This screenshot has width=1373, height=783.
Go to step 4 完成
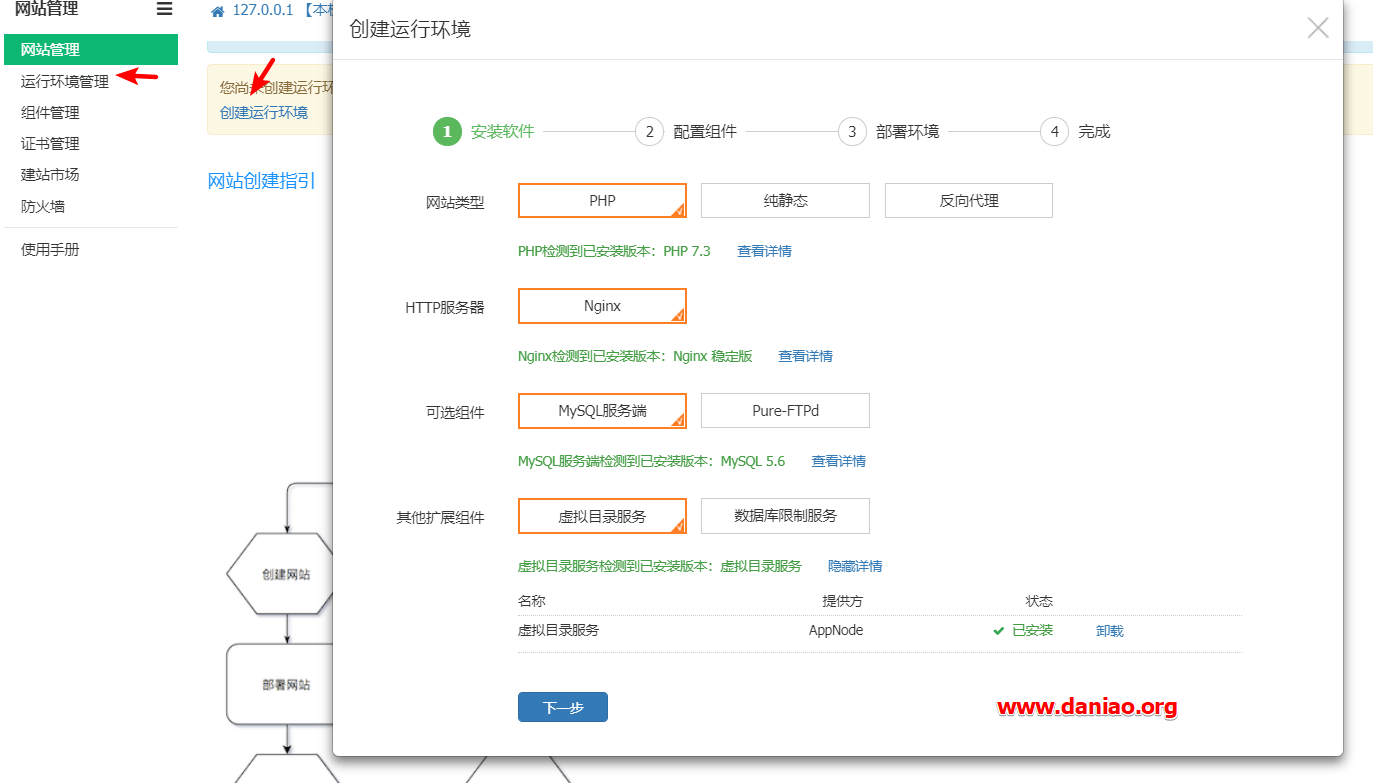1076,131
